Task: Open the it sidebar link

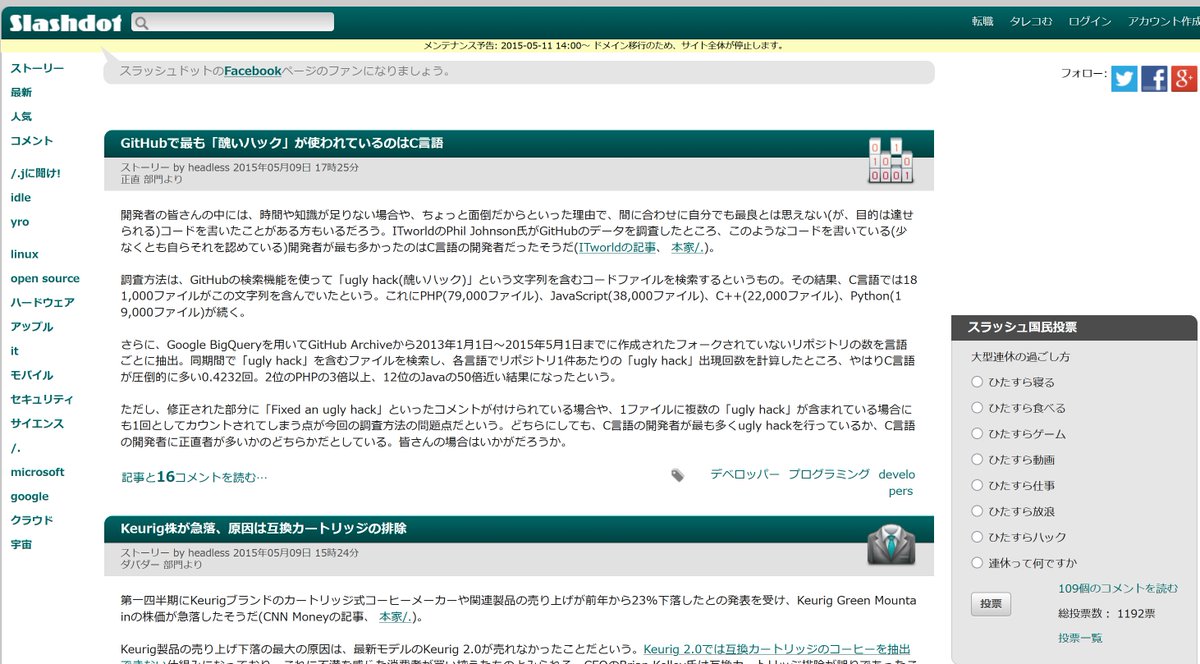Action: pyautogui.click(x=15, y=351)
